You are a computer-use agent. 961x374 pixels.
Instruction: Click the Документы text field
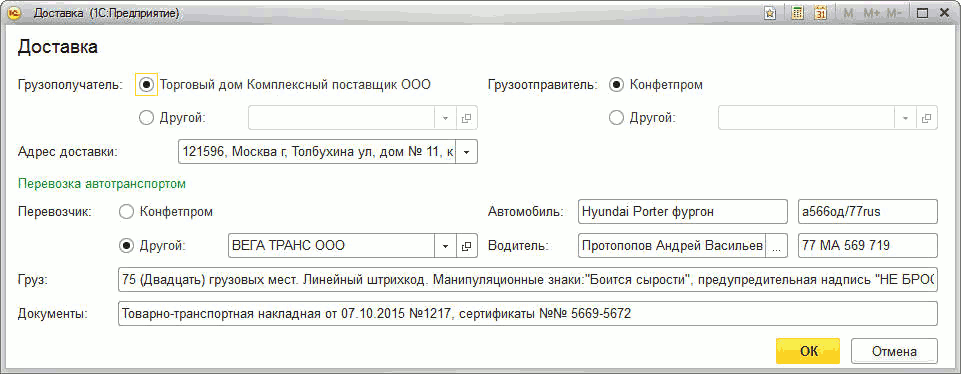pyautogui.click(x=527, y=314)
